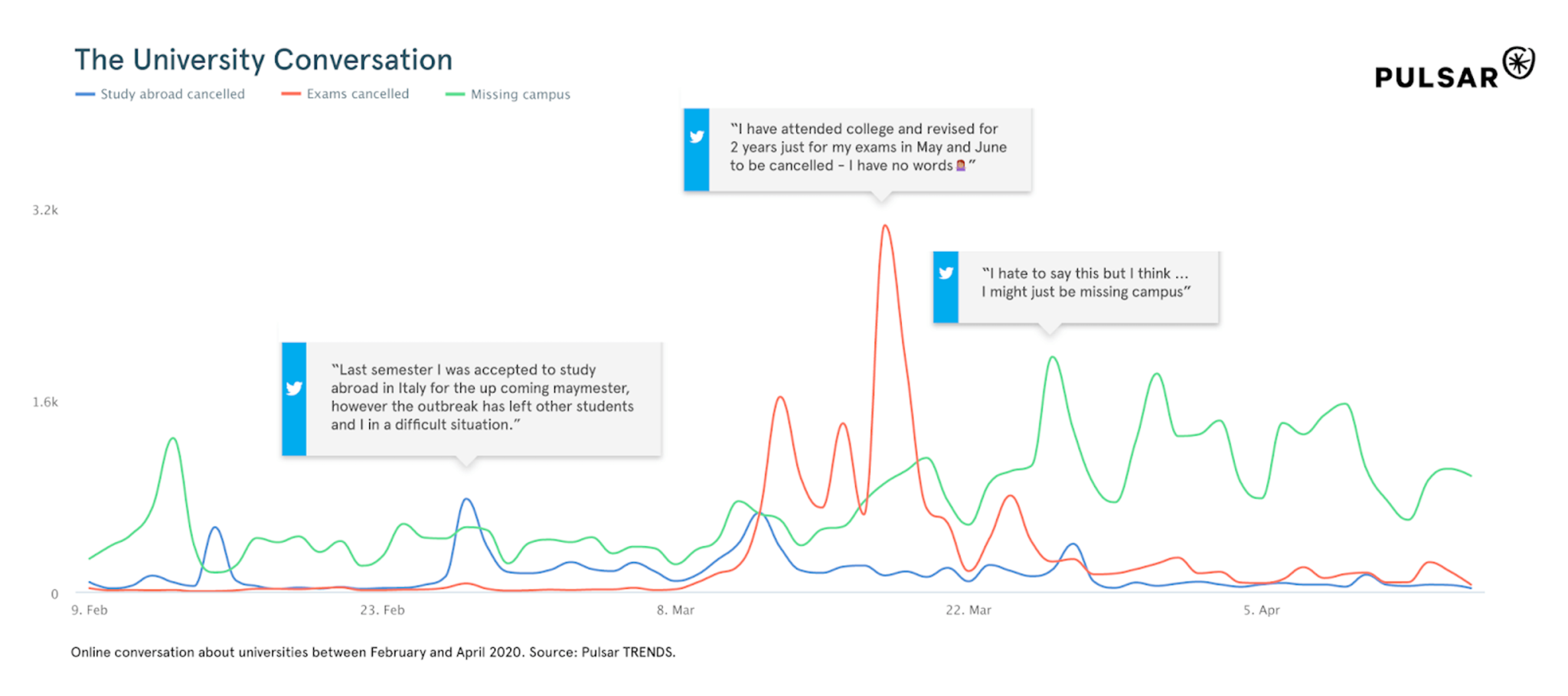Click the Twitter icon on the study abroad tweet
1568x696 pixels.
[x=294, y=388]
